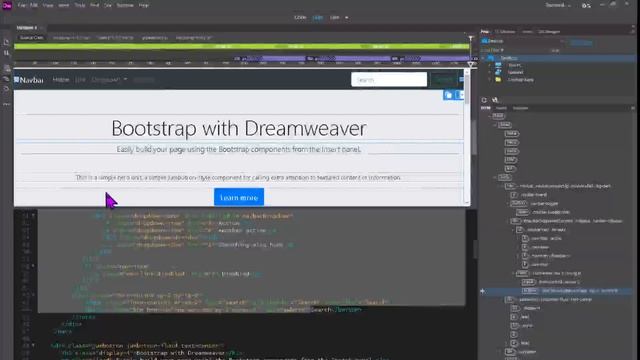Click the Open Documents icon in left toolbar

(6, 42)
